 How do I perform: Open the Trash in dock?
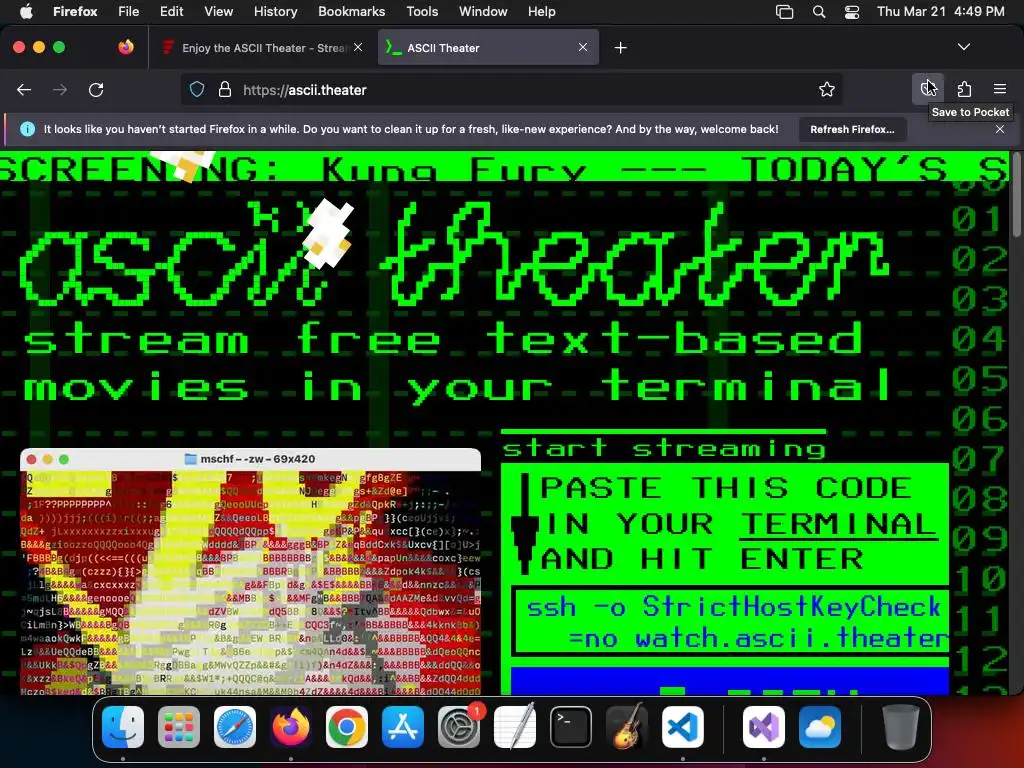(901, 727)
